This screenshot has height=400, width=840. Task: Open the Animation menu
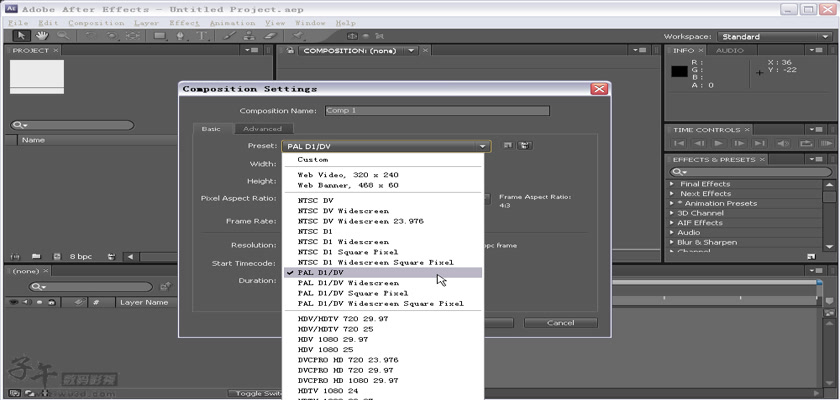pos(232,23)
